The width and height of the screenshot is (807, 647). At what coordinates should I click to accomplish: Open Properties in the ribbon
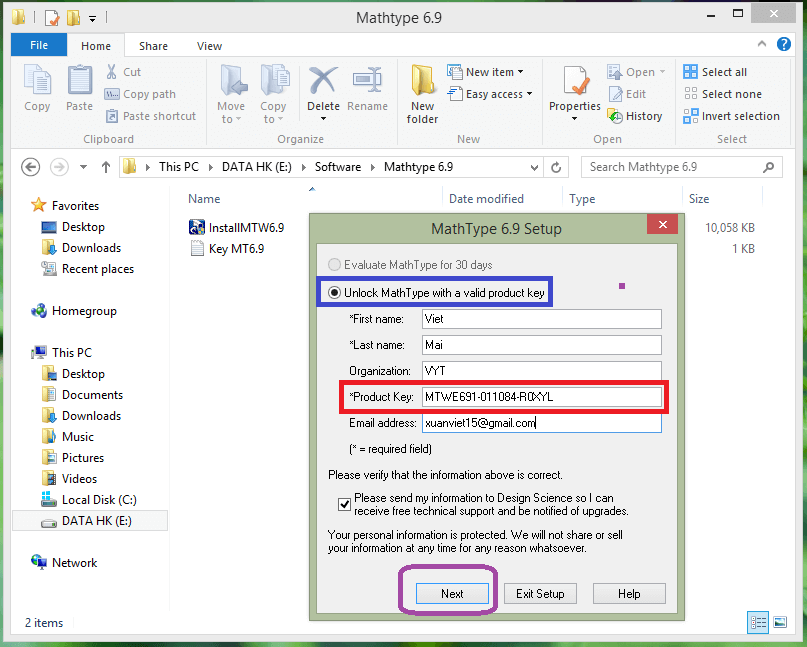pos(574,90)
